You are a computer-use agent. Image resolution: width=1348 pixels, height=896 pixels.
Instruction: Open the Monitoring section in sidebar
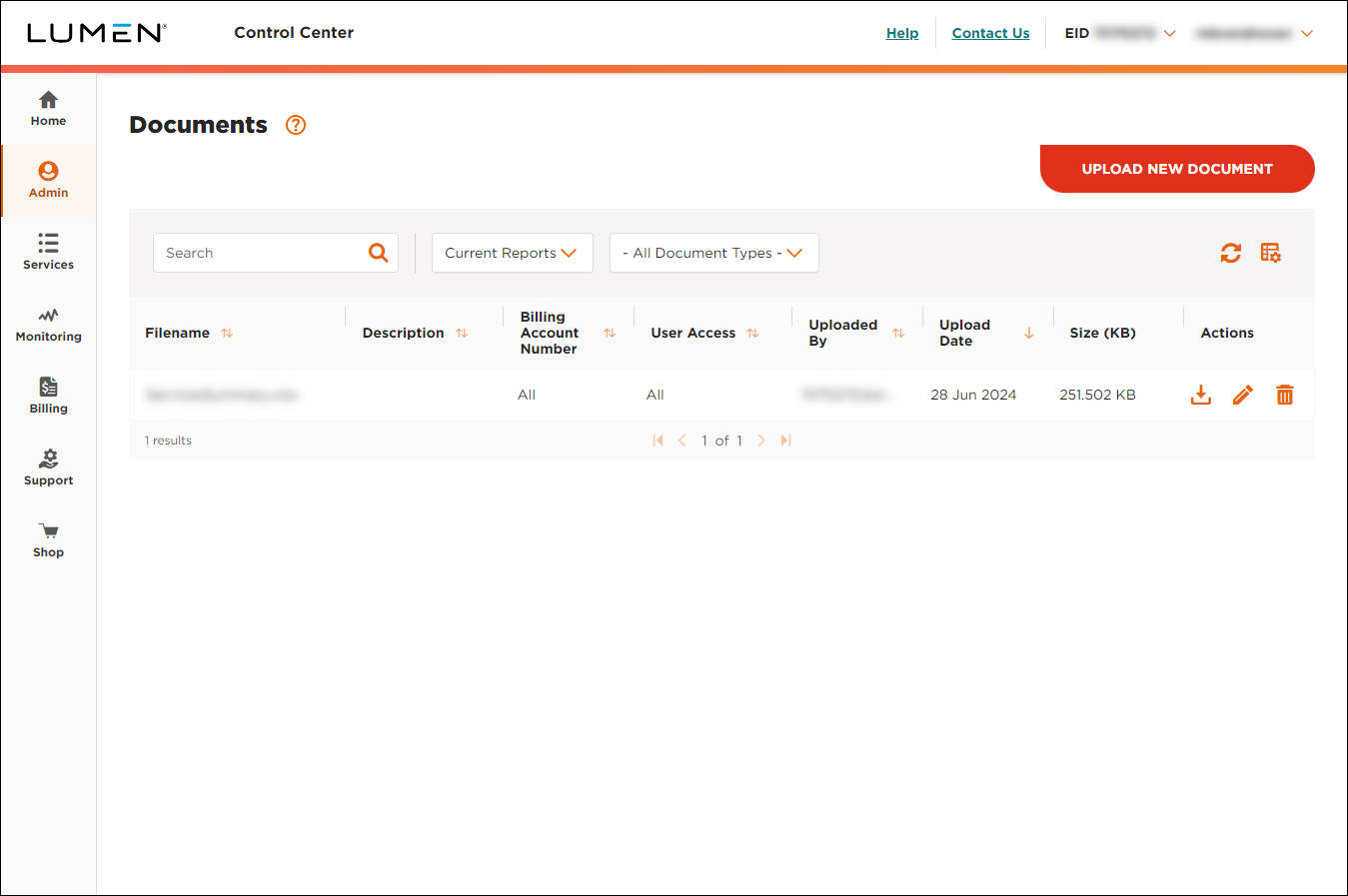pyautogui.click(x=48, y=325)
